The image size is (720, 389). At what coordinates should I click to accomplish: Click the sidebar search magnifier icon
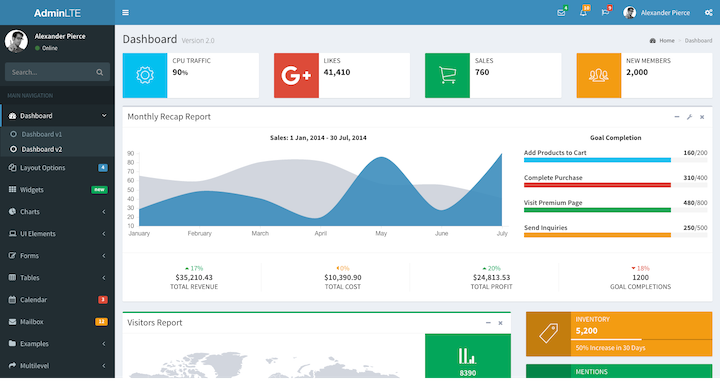100,72
